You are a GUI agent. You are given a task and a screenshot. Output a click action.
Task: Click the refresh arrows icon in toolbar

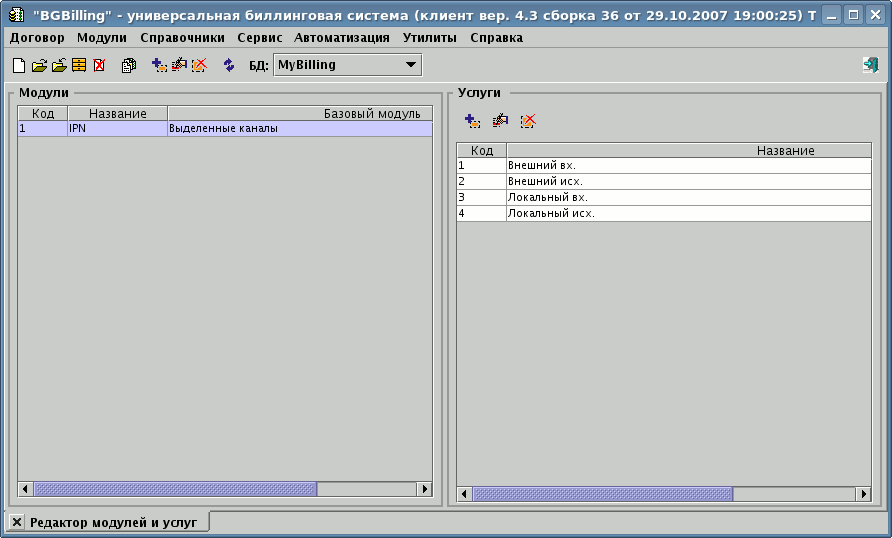tap(229, 65)
